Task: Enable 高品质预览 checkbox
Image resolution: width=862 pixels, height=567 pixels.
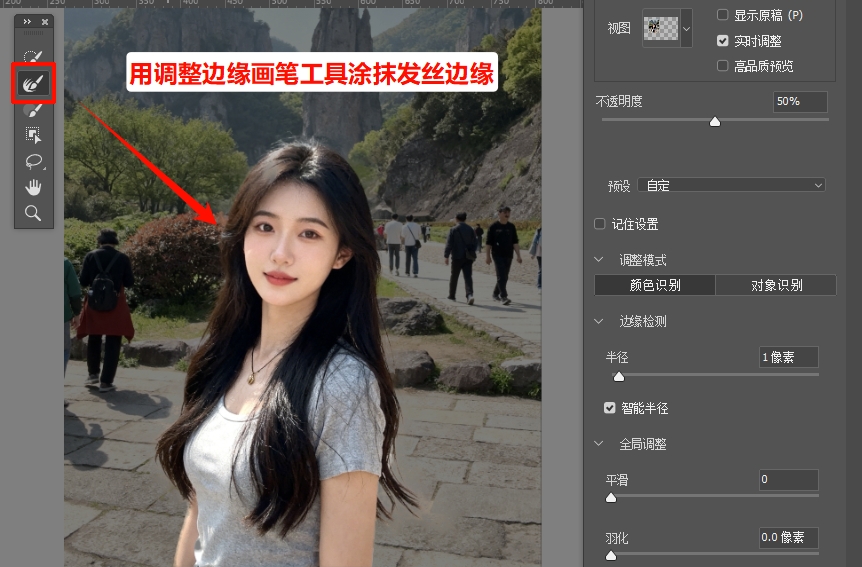Action: [723, 66]
